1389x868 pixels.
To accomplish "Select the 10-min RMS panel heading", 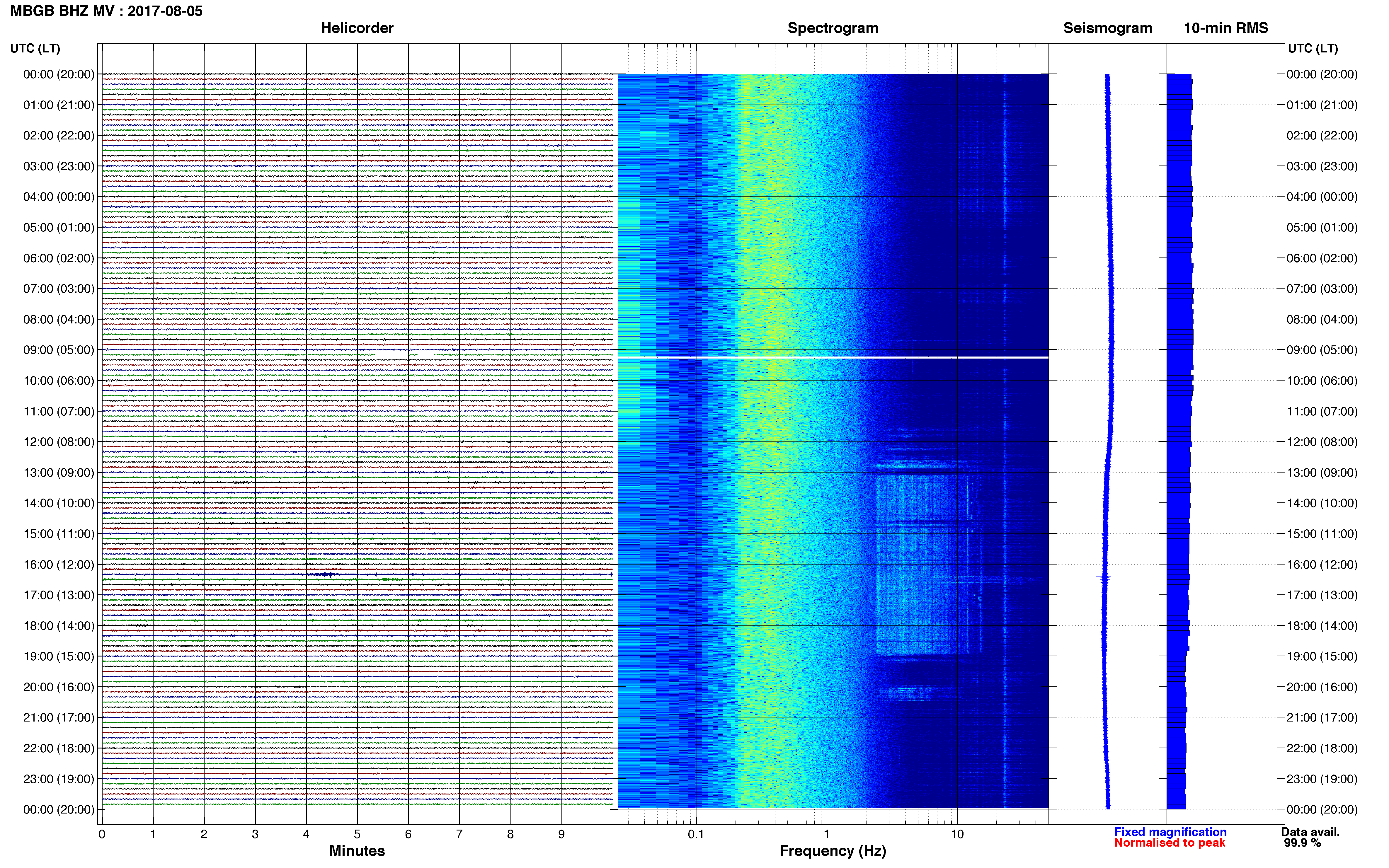I will tap(1225, 28).
